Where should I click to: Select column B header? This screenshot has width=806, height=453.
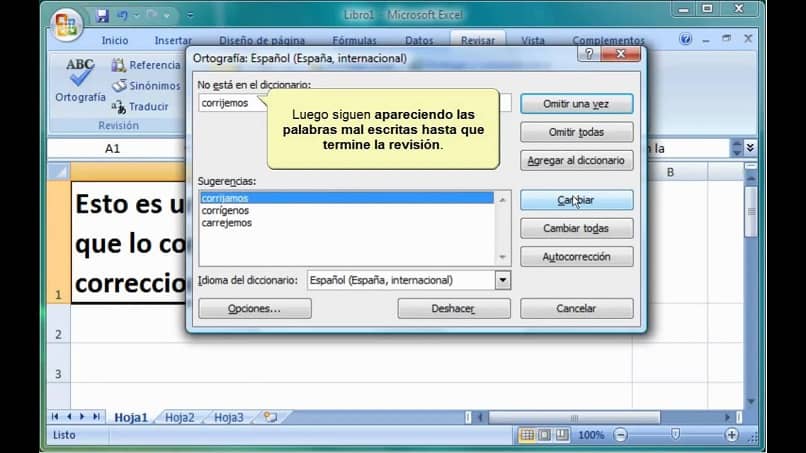[670, 172]
